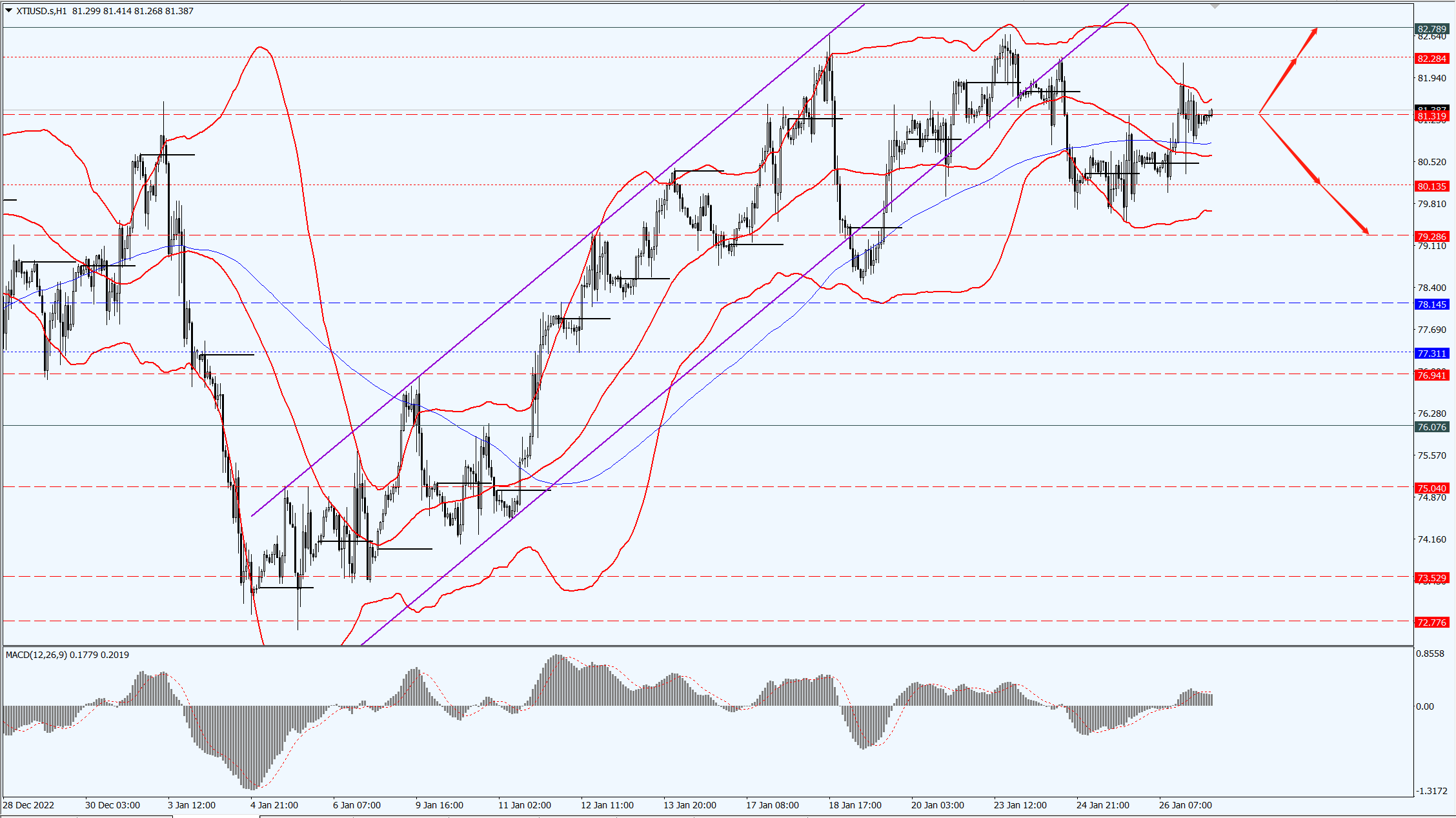Select the dark 76.076 price label
This screenshot has width=1456, height=818.
[1431, 427]
